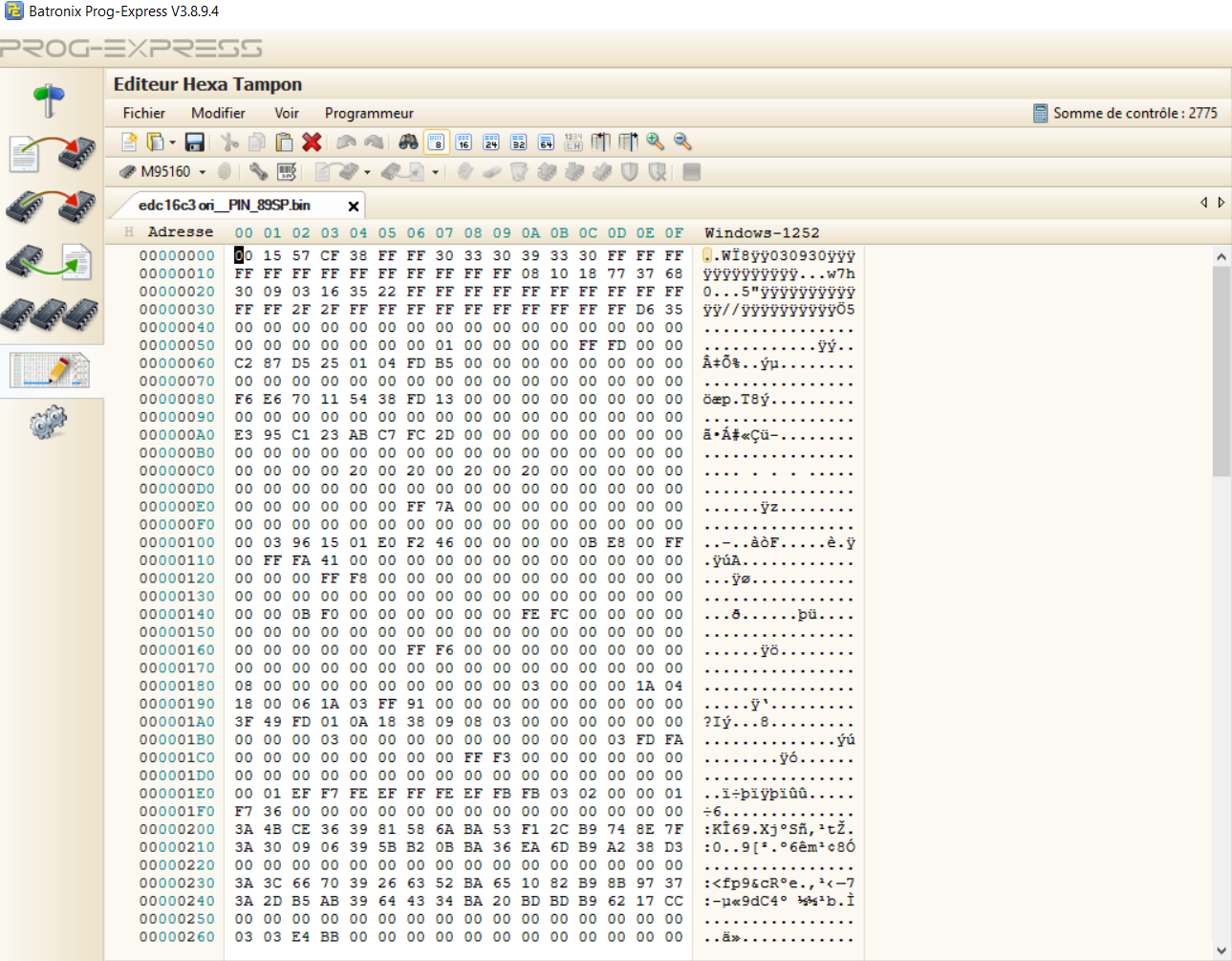Click the second column marker toolbar icon
Image resolution: width=1232 pixels, height=961 pixels.
(628, 142)
